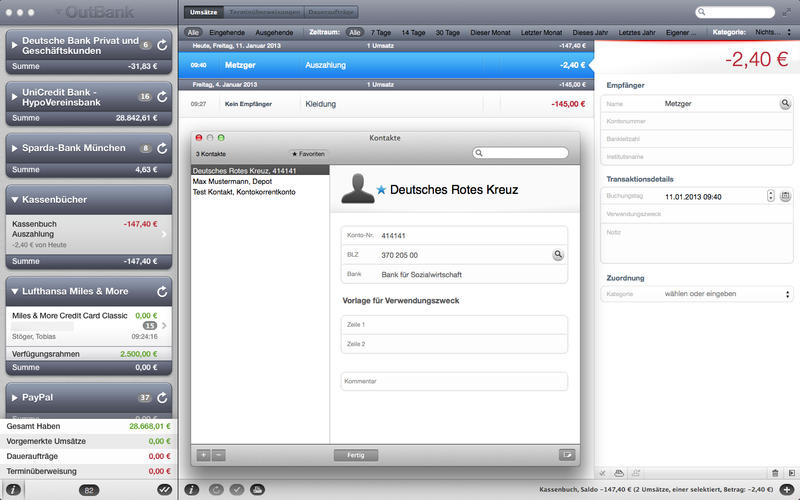Collapse detail pane with sidebar toggle icon
This screenshot has height=500, width=800.
click(792, 473)
